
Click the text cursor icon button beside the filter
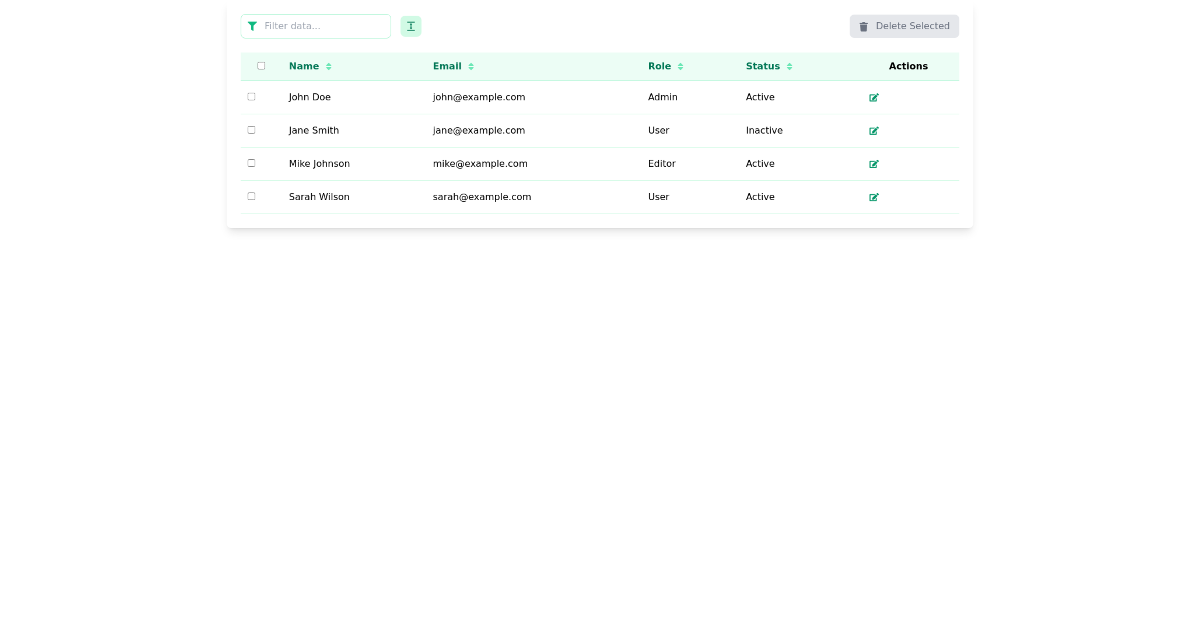(411, 26)
